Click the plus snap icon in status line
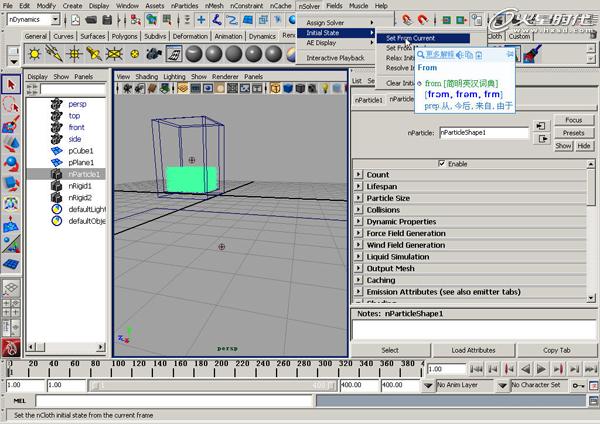The height and width of the screenshot is (424, 600). [x=201, y=20]
